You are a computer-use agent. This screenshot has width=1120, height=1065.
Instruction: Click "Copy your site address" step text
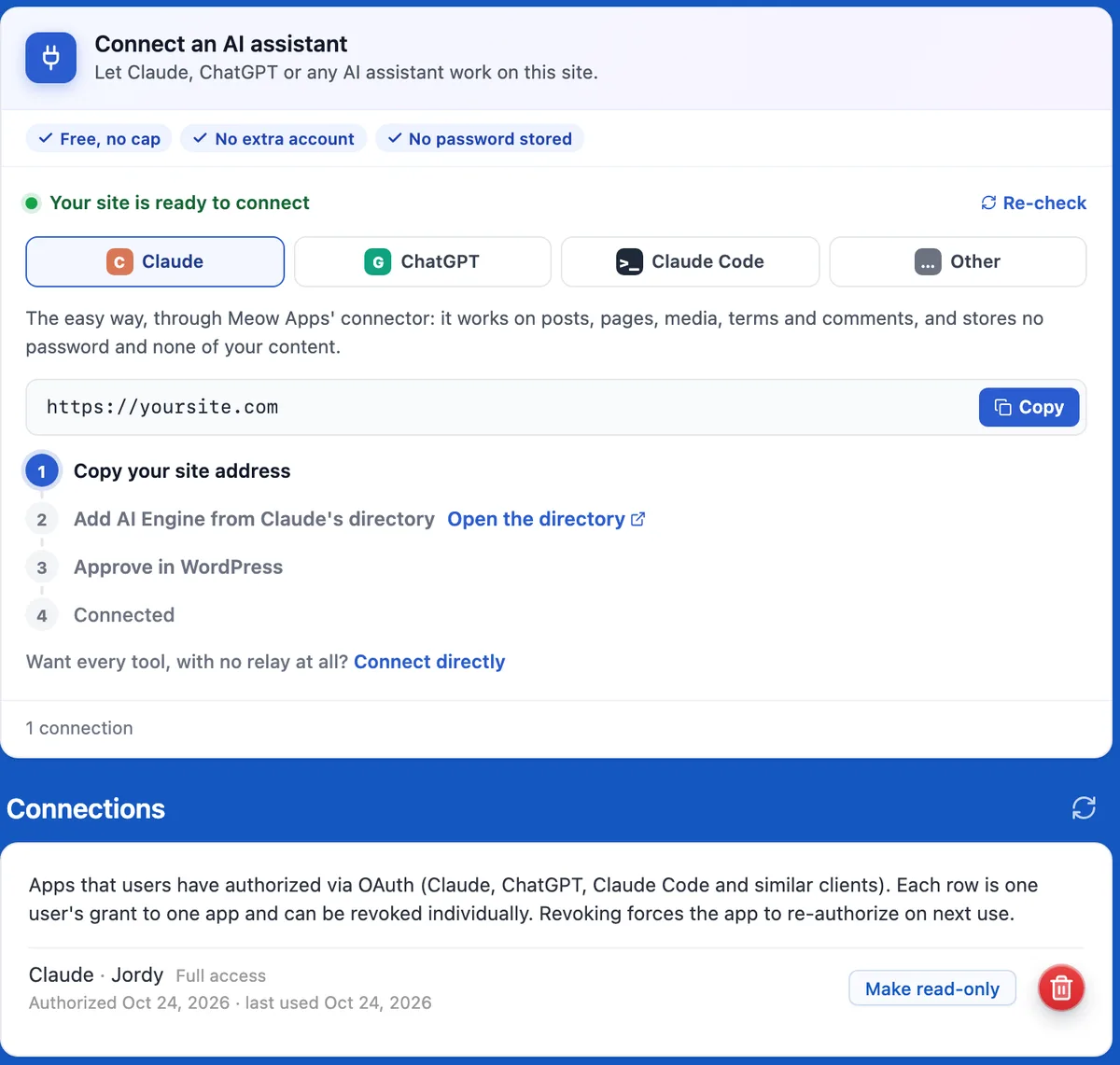(x=182, y=471)
